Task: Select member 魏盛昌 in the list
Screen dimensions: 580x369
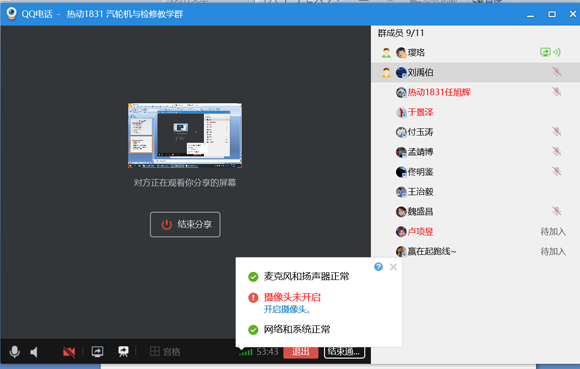Action: [475, 212]
